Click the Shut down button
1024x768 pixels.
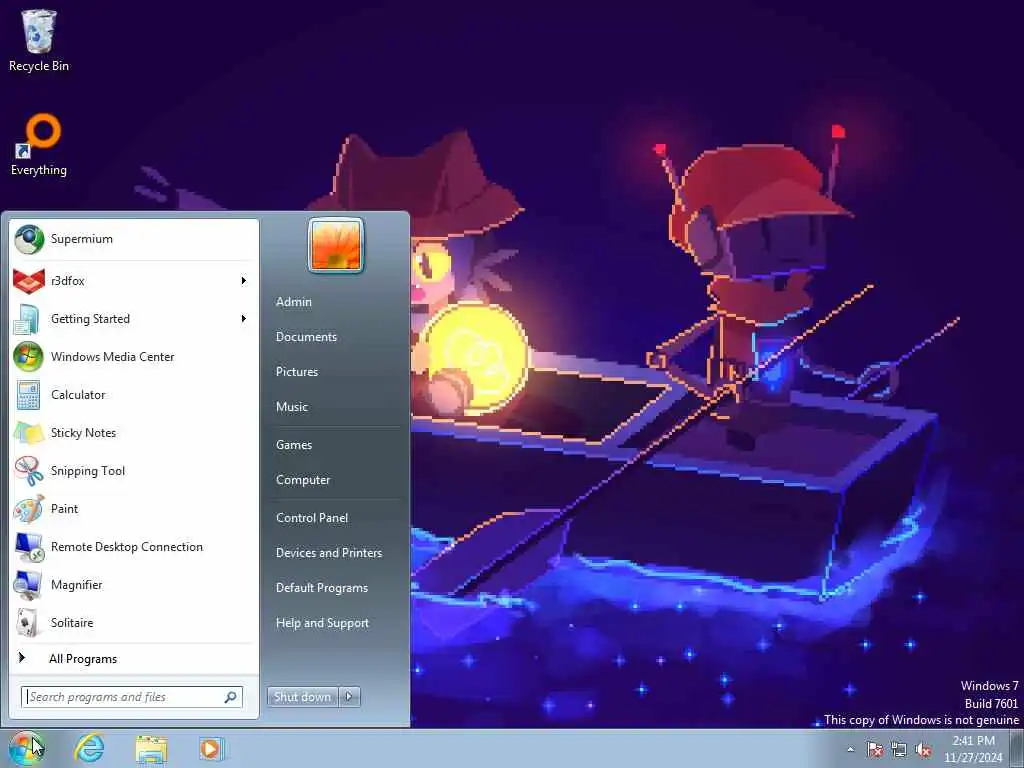(303, 697)
